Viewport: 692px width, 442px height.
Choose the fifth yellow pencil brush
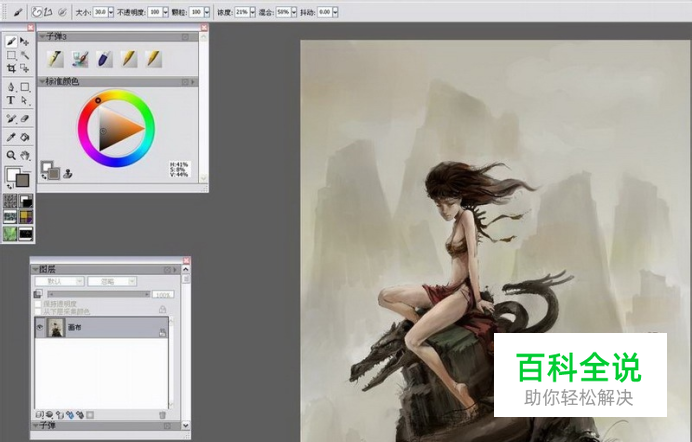[154, 59]
